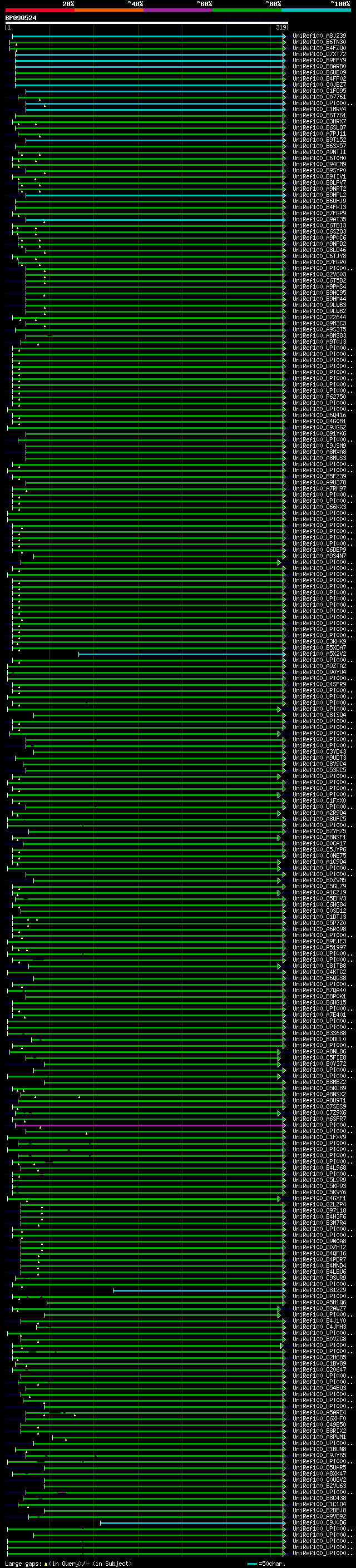This screenshot has height=1568, width=356.
Task: Click the UniRef100_C1FXV9 label
Action: pyautogui.click(x=319, y=1137)
